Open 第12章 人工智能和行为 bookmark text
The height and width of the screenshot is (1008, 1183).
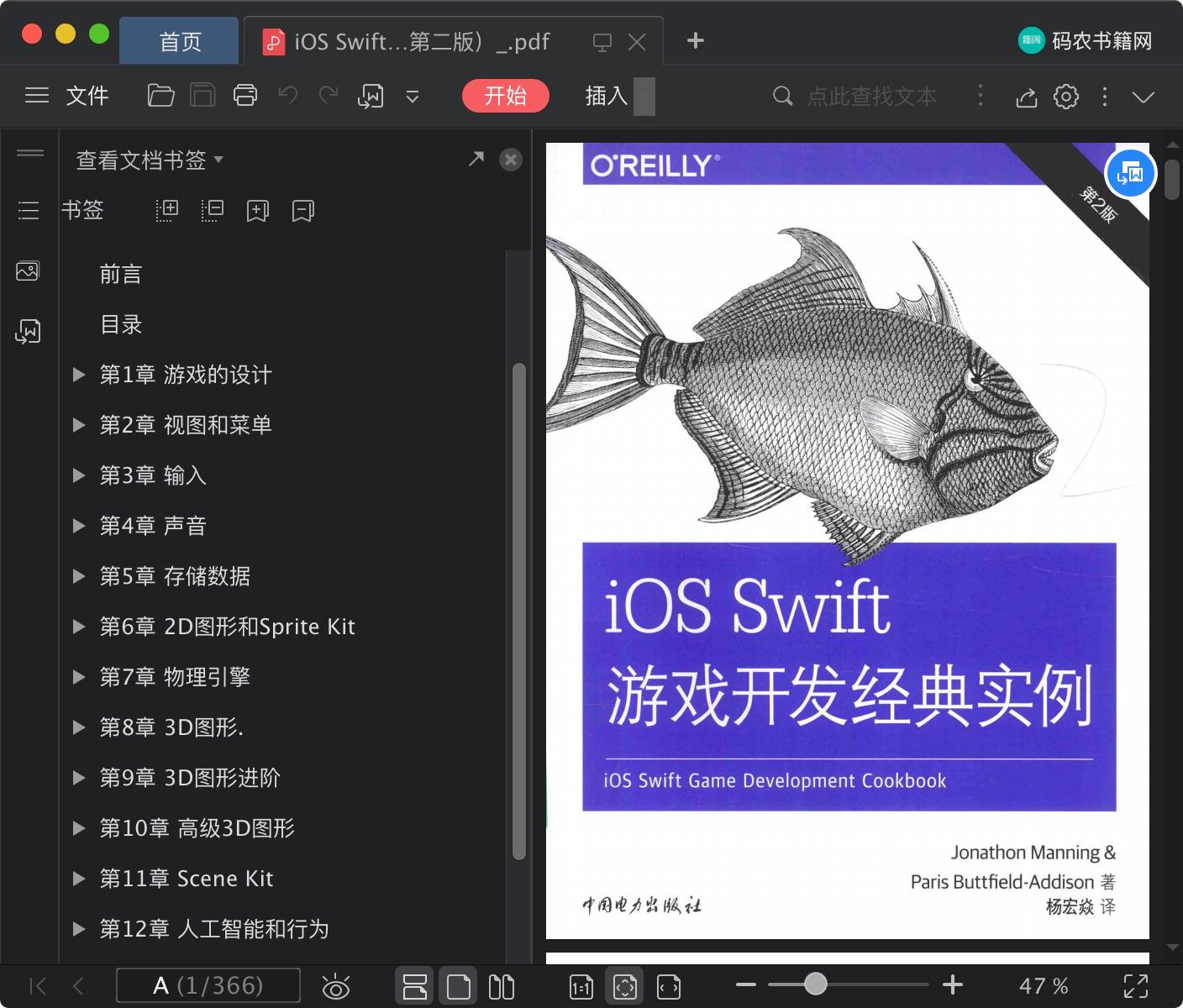pyautogui.click(x=214, y=929)
